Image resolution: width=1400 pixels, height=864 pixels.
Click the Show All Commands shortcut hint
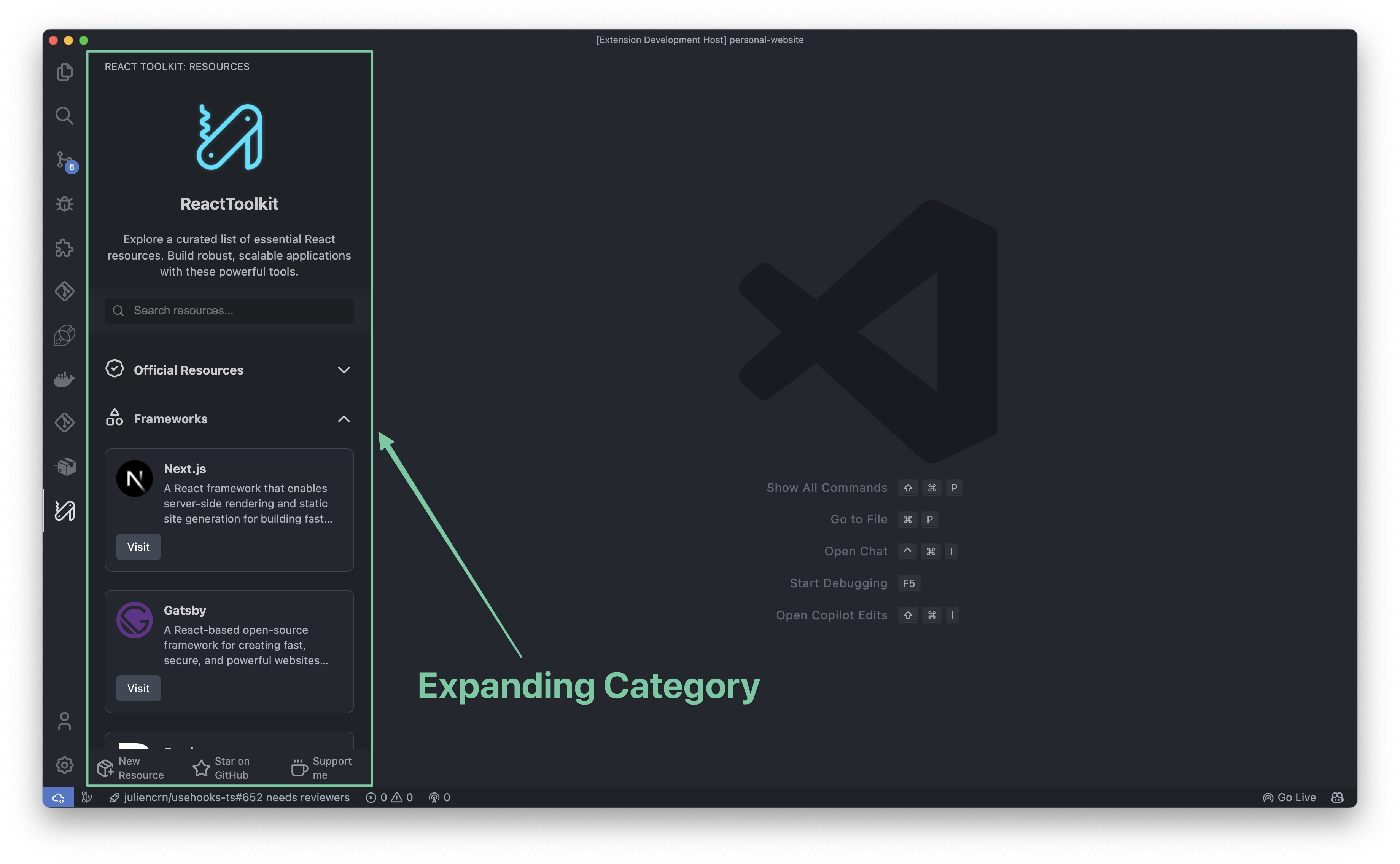[864, 488]
